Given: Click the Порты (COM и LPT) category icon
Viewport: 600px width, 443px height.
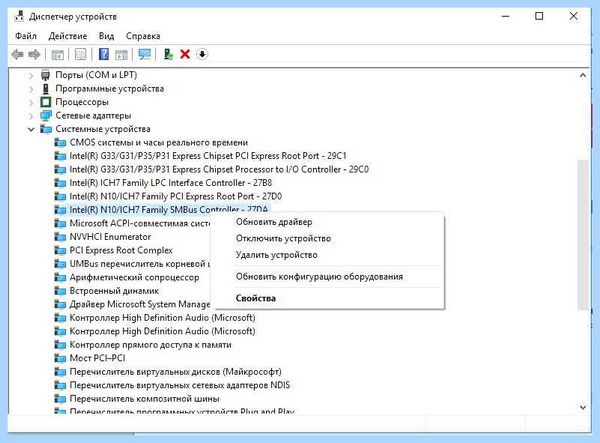Looking at the screenshot, I should 46,75.
